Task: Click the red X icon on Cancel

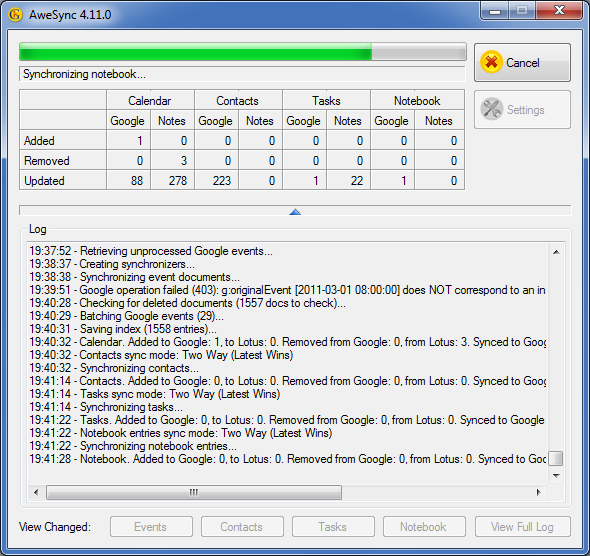Action: [491, 62]
